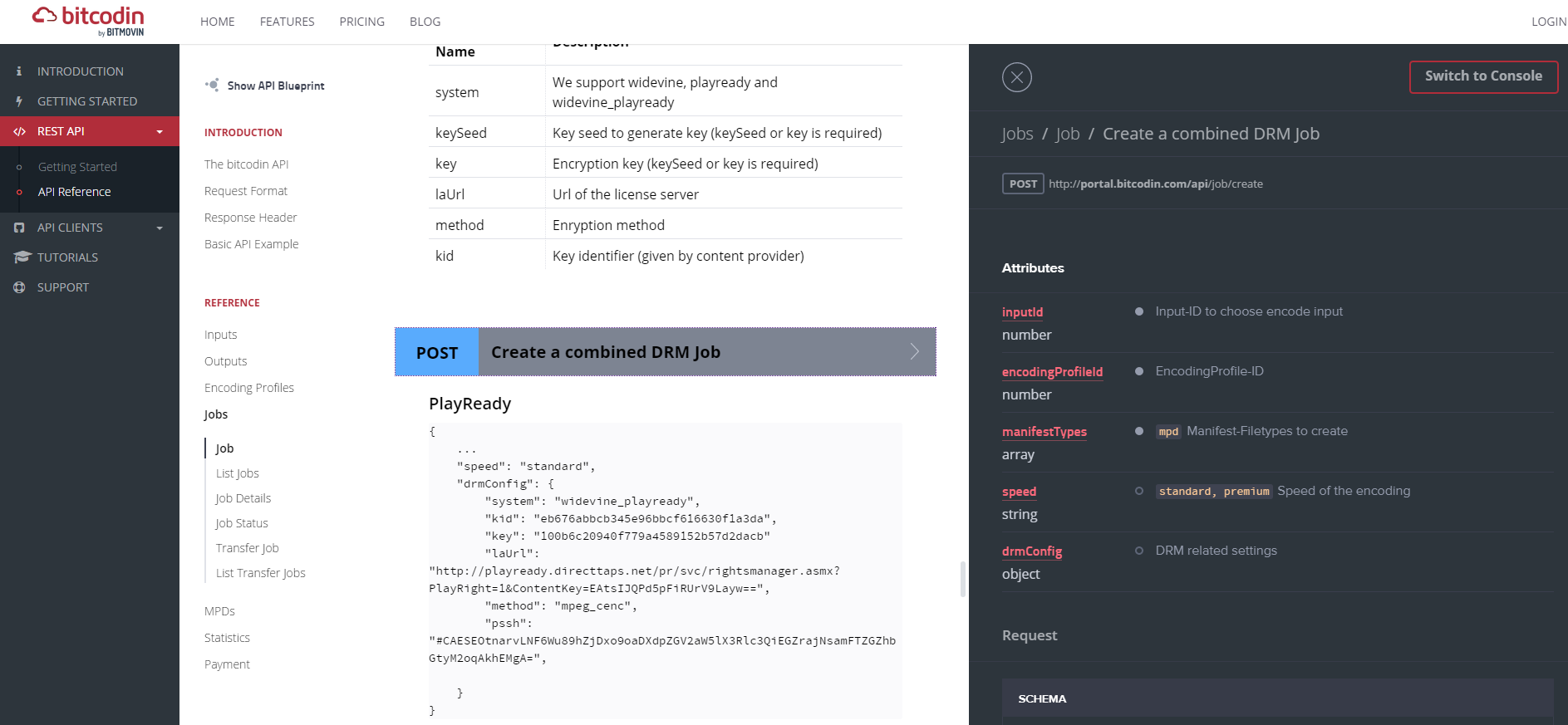1568x725 pixels.
Task: Click the Show API Blueprint icon
Action: coord(213,85)
